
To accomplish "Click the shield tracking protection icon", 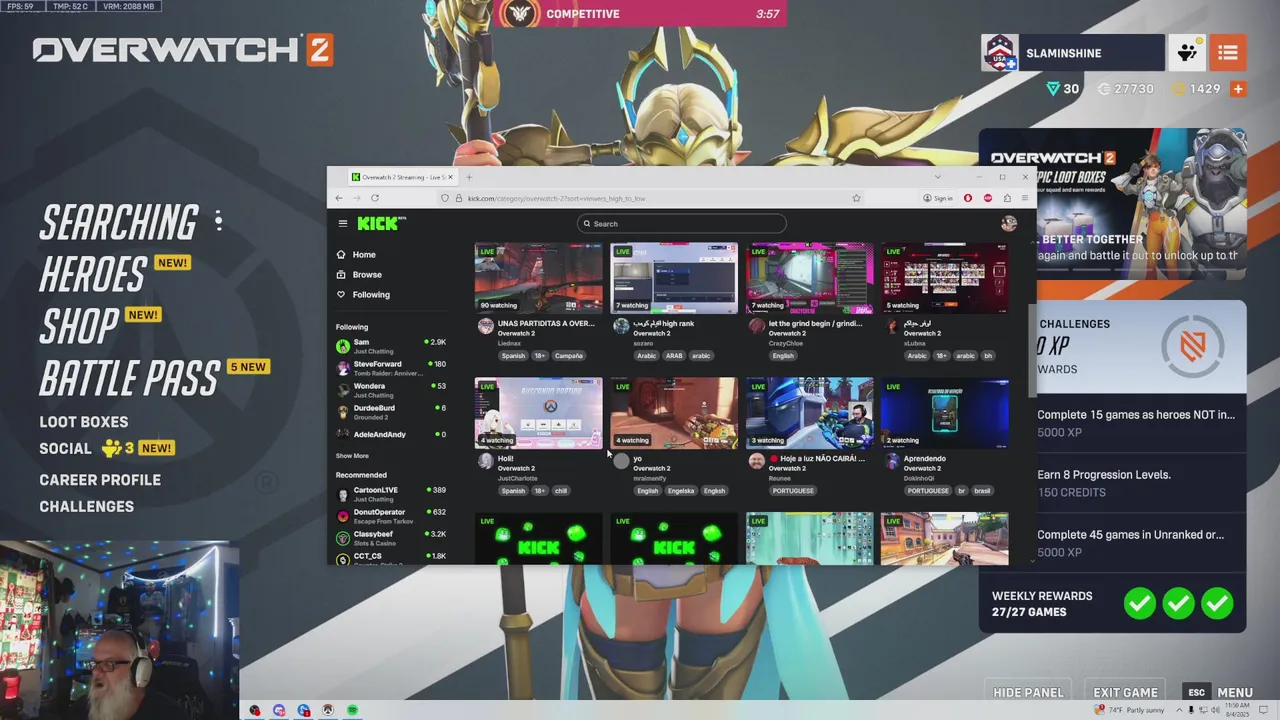I will pyautogui.click(x=445, y=198).
